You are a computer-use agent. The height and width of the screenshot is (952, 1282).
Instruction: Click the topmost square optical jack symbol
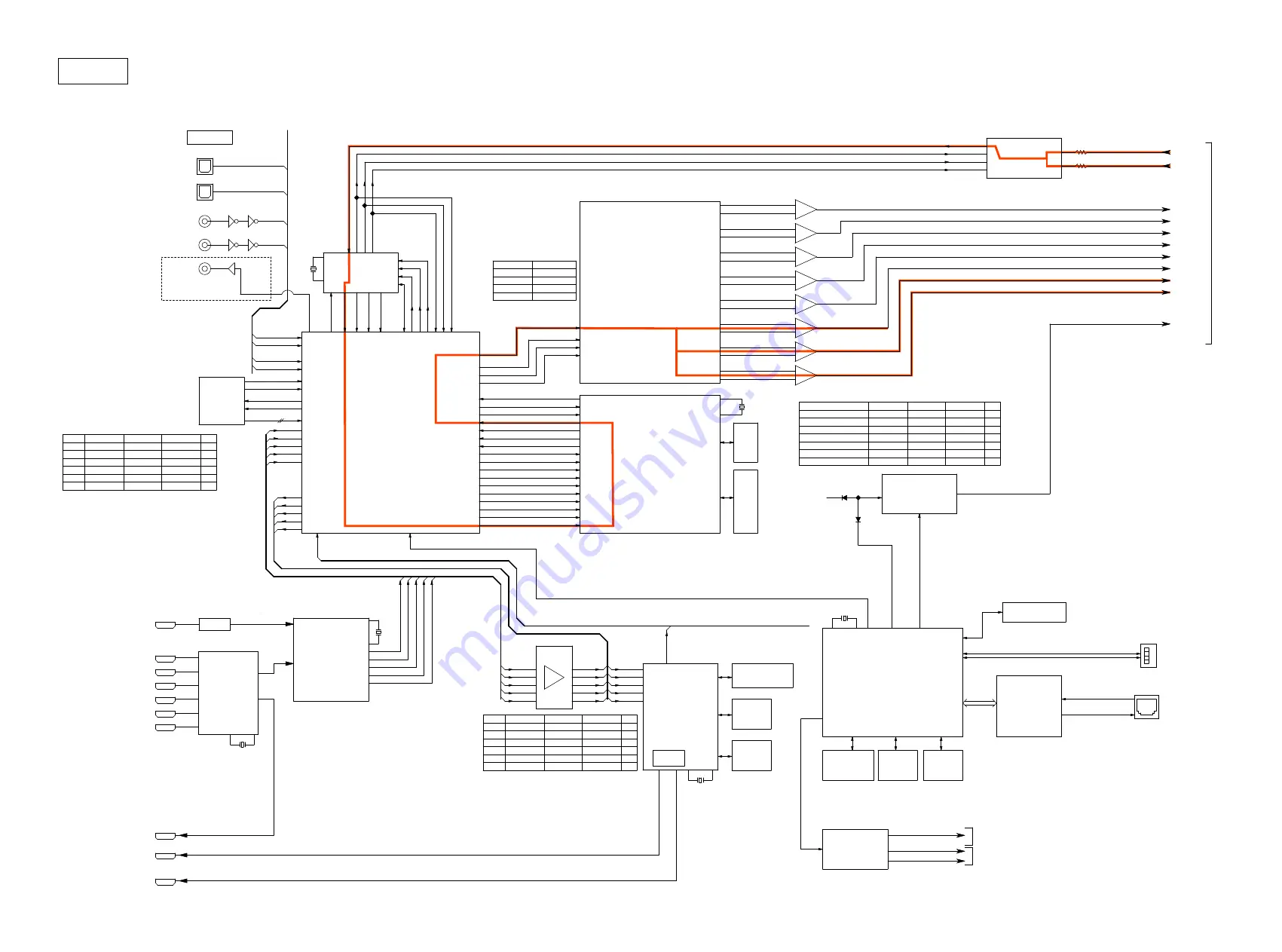pos(205,166)
